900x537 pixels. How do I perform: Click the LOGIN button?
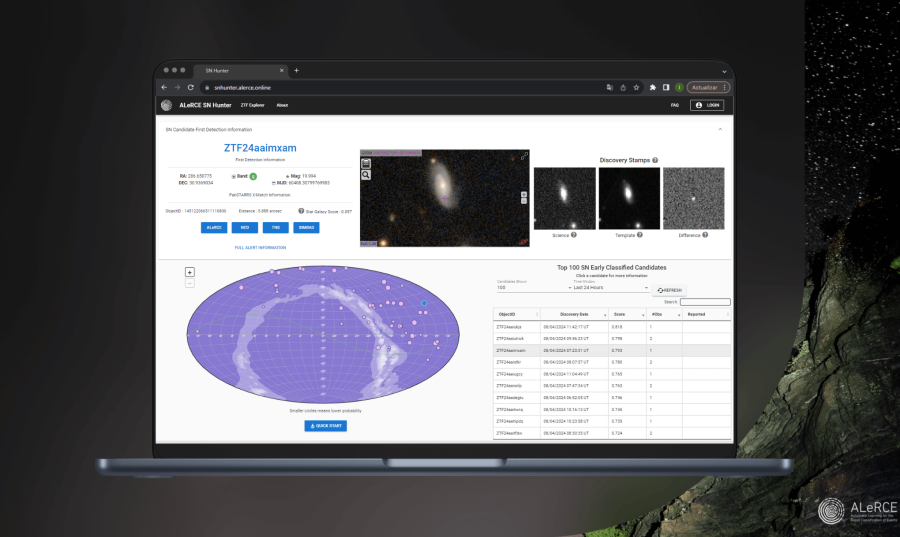tap(707, 105)
